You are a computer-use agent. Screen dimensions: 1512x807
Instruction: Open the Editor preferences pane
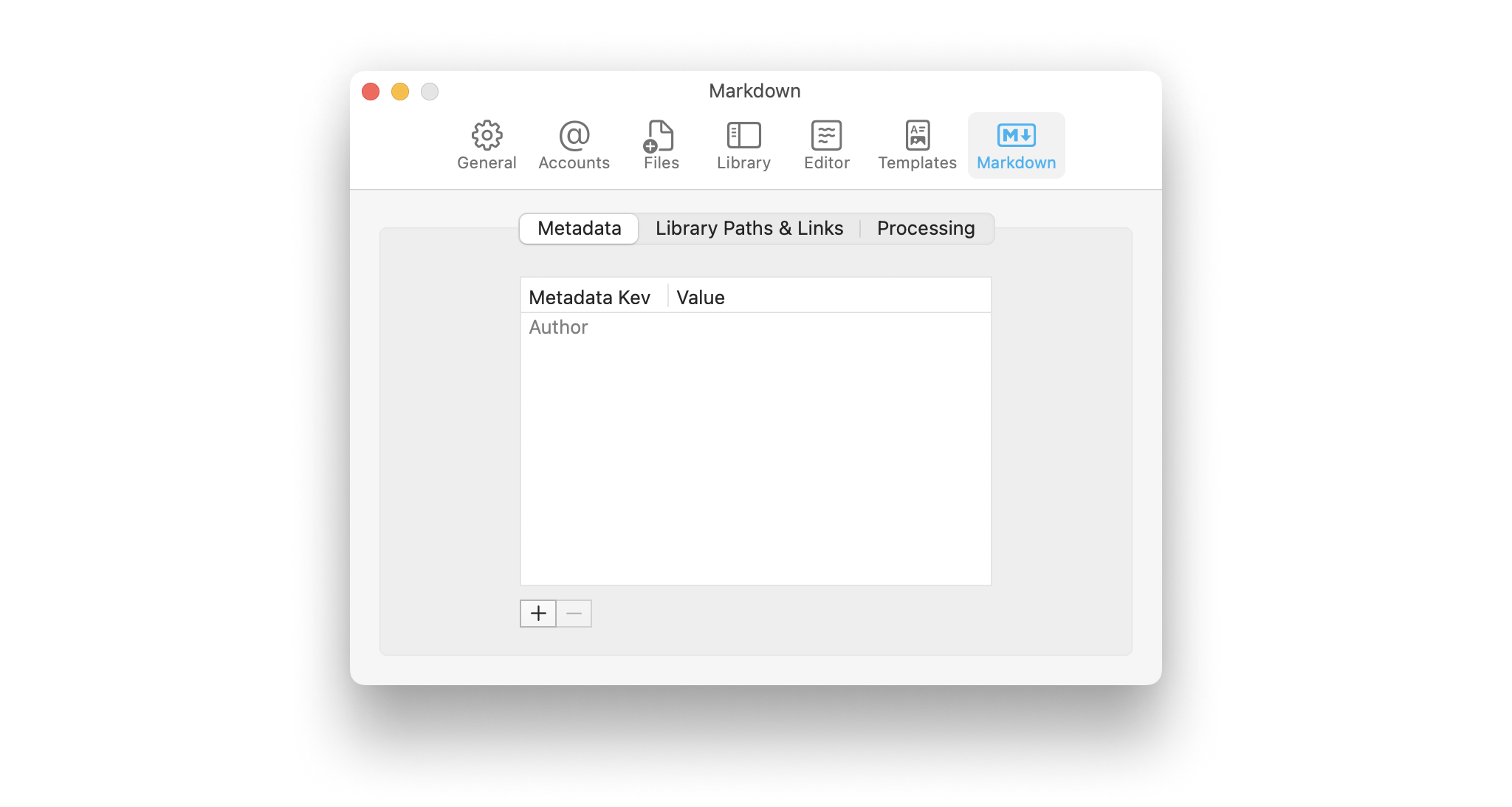click(826, 144)
